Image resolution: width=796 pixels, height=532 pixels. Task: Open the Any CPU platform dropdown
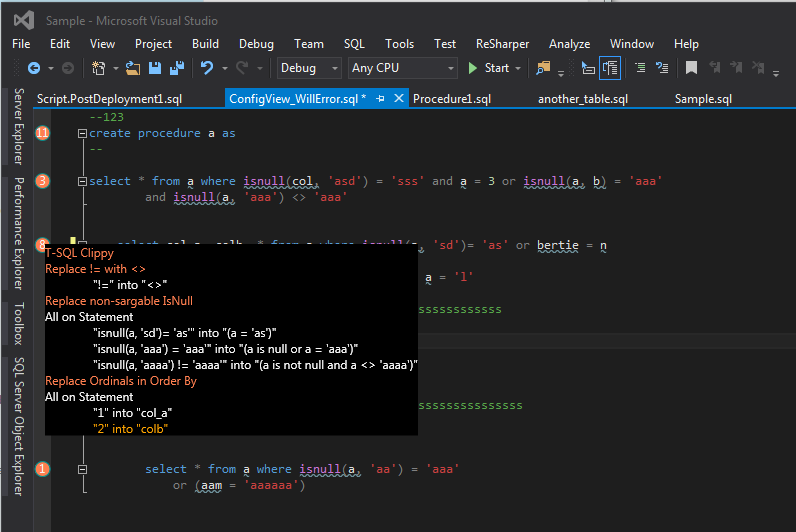(x=402, y=68)
